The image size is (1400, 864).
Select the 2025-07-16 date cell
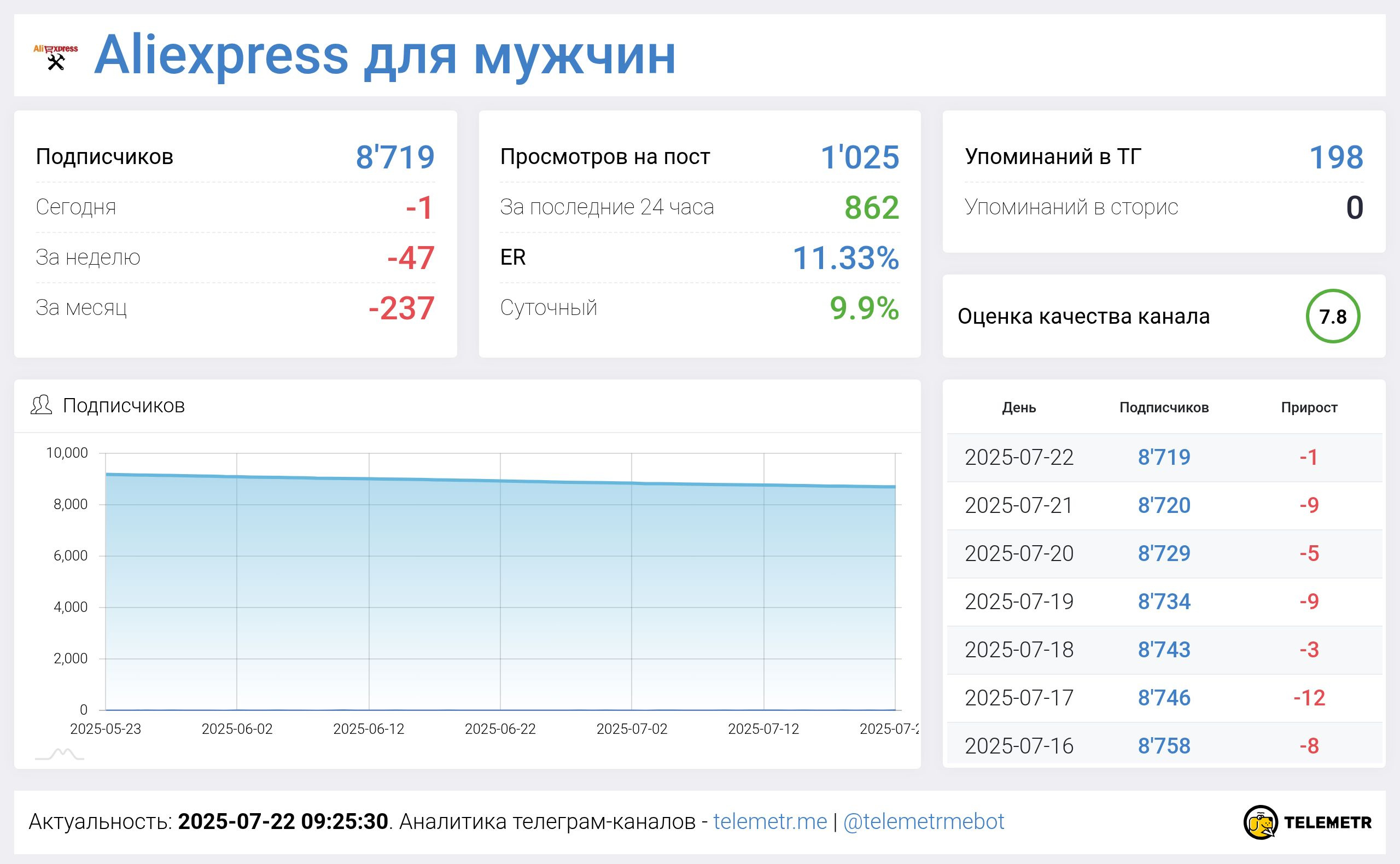(1019, 746)
